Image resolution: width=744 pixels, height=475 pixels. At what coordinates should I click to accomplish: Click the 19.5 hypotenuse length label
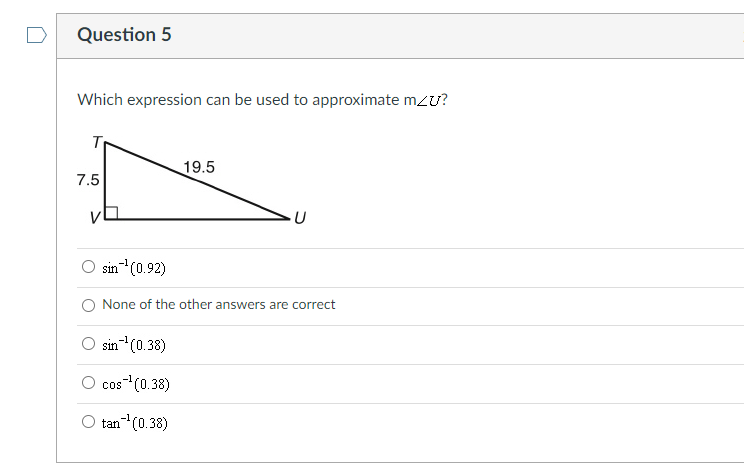(199, 167)
